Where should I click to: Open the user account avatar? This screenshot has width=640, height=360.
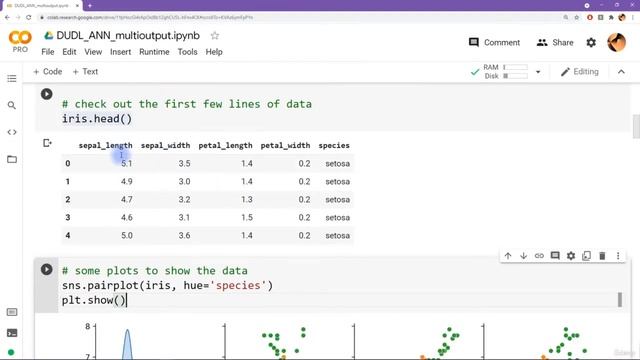[x=616, y=42]
